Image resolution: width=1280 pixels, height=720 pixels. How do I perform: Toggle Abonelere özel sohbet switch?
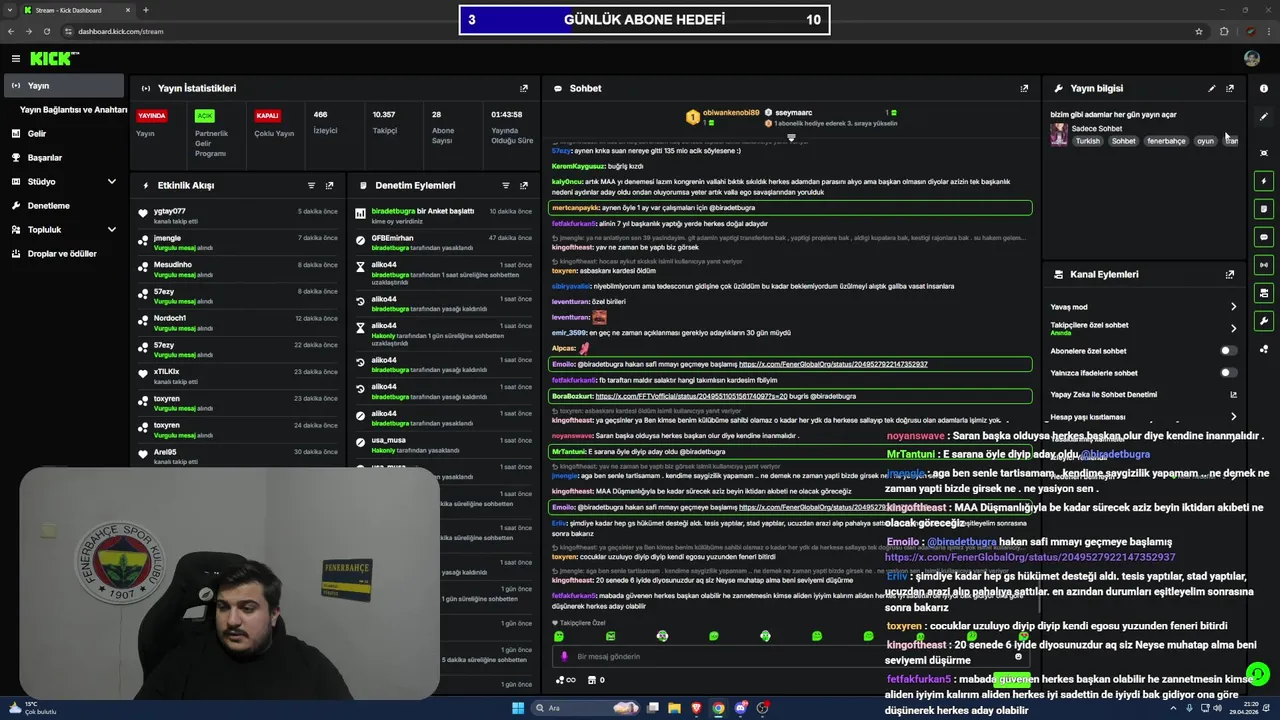click(1228, 351)
